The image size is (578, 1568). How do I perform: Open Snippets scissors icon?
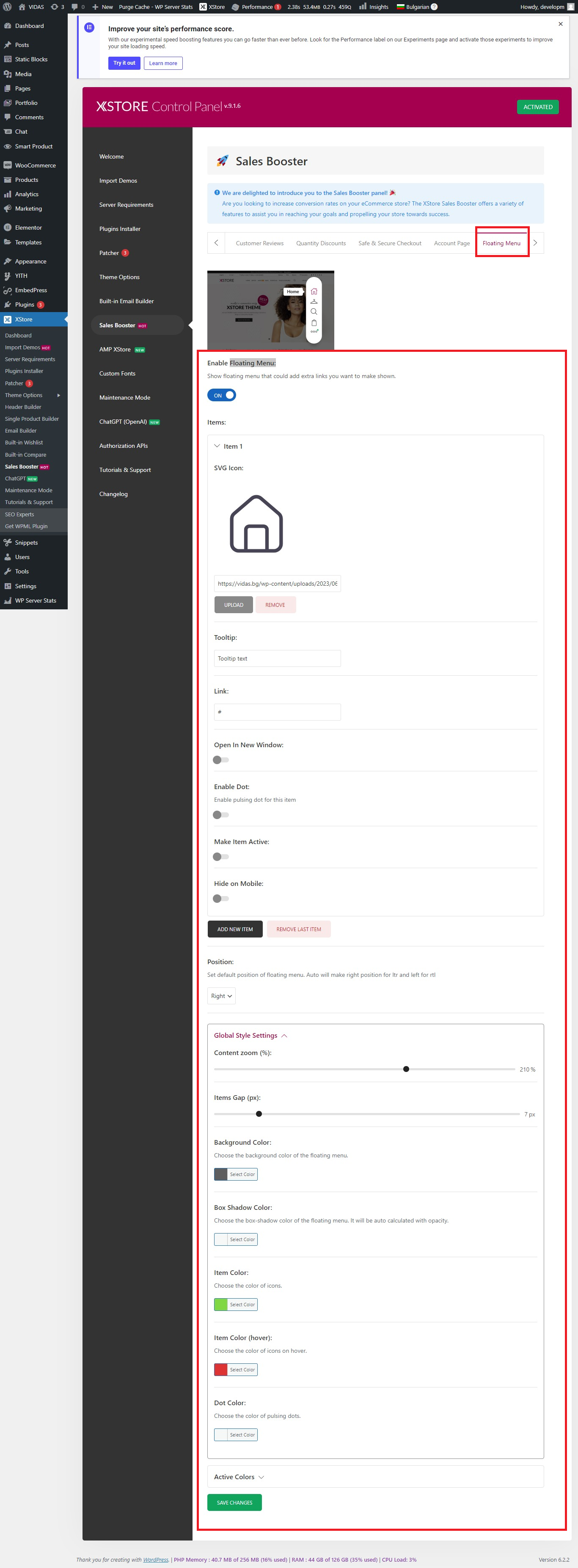tap(7, 543)
